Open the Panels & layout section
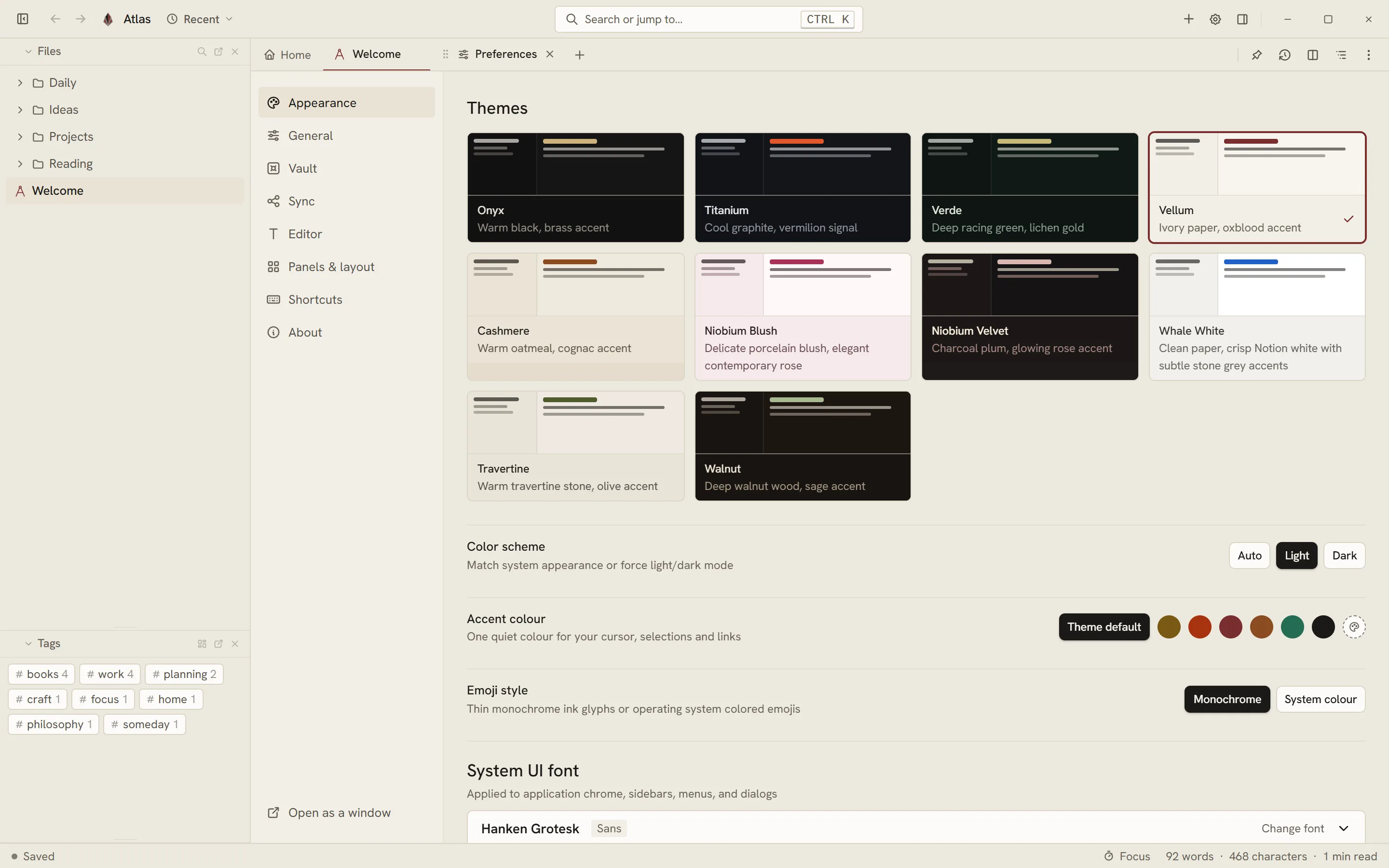Screen dimensions: 1389x868 (x=346, y=267)
